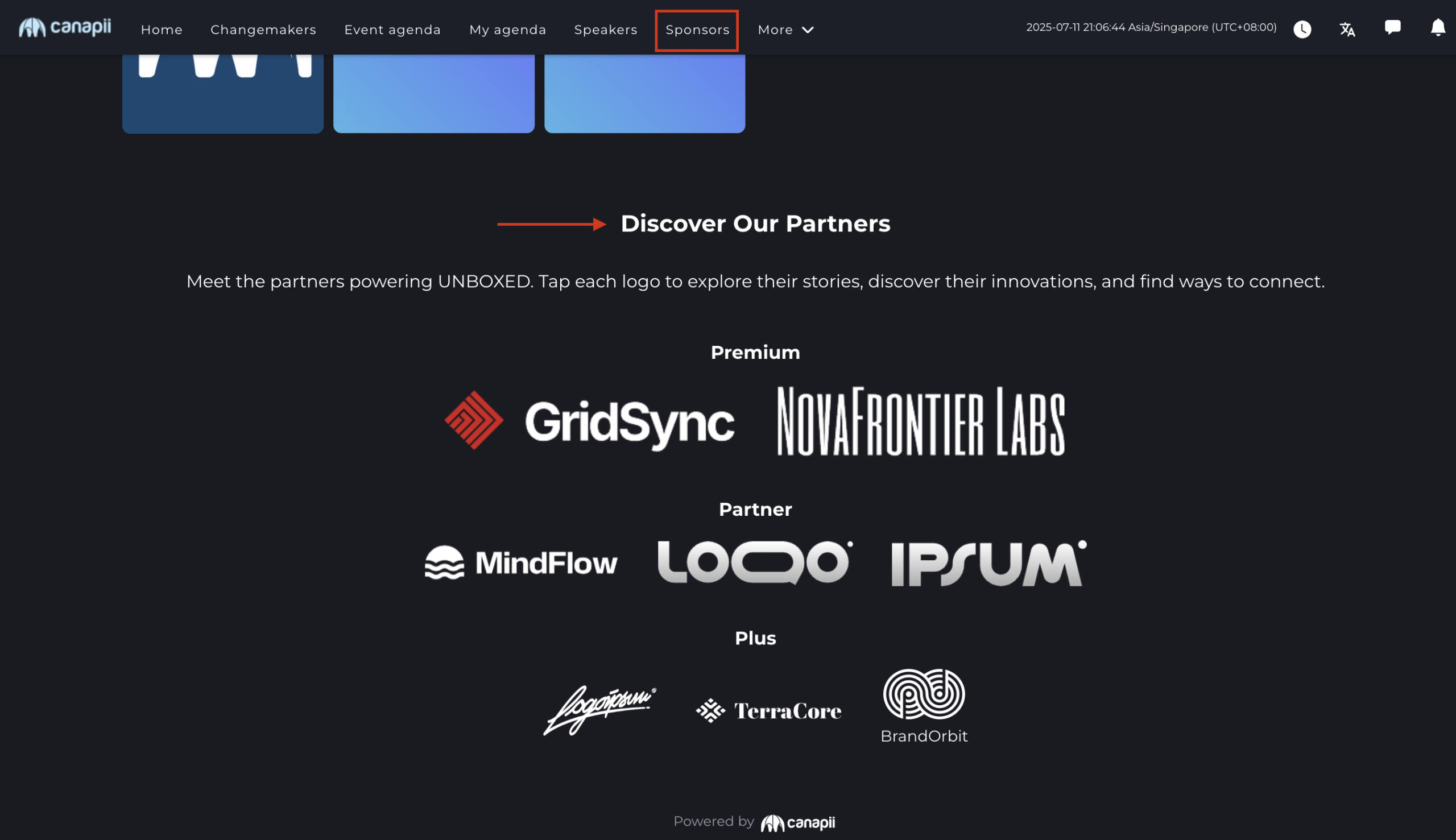Open the notifications bell icon

pyautogui.click(x=1438, y=28)
